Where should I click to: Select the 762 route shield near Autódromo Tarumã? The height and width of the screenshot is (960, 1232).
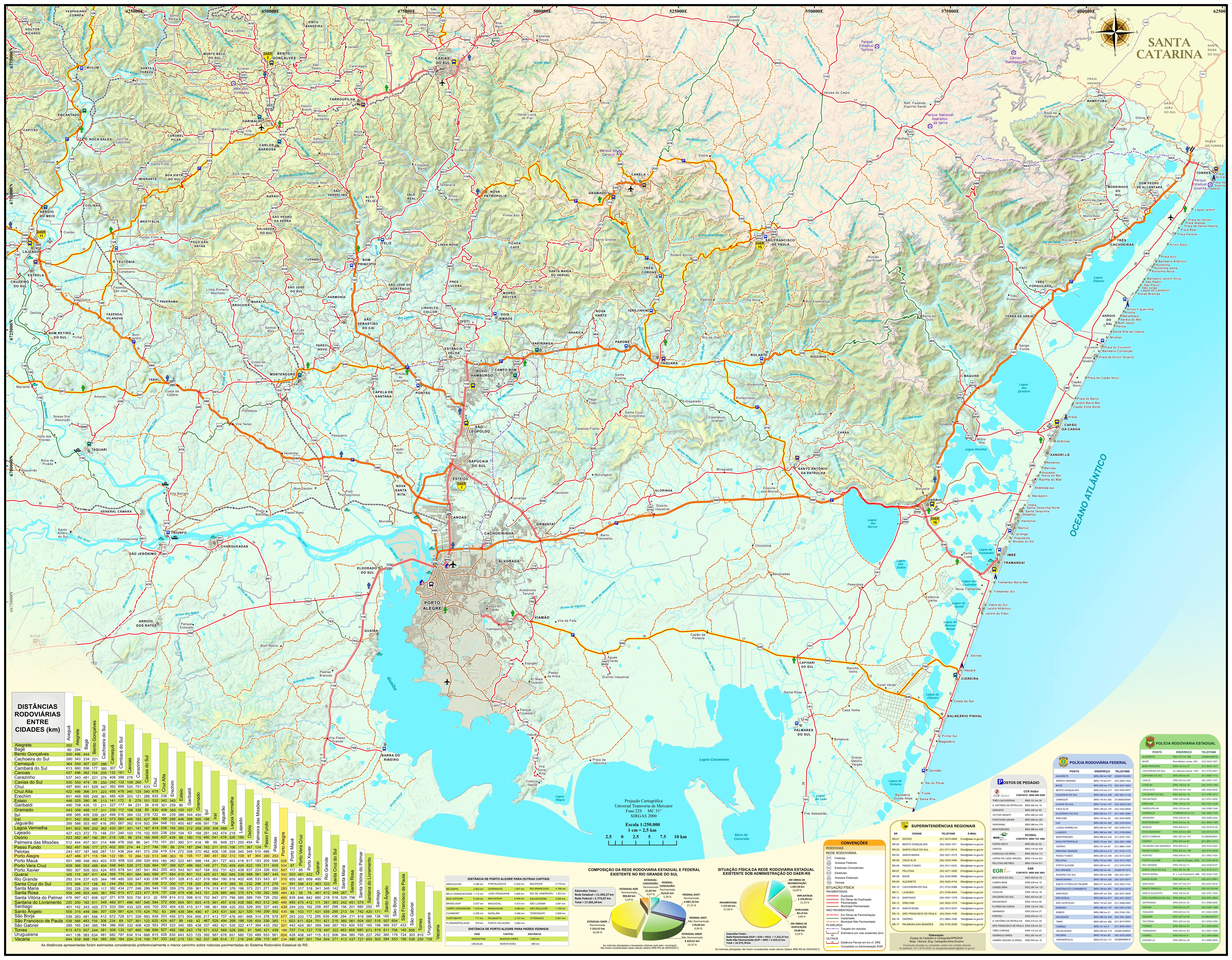tap(532, 602)
